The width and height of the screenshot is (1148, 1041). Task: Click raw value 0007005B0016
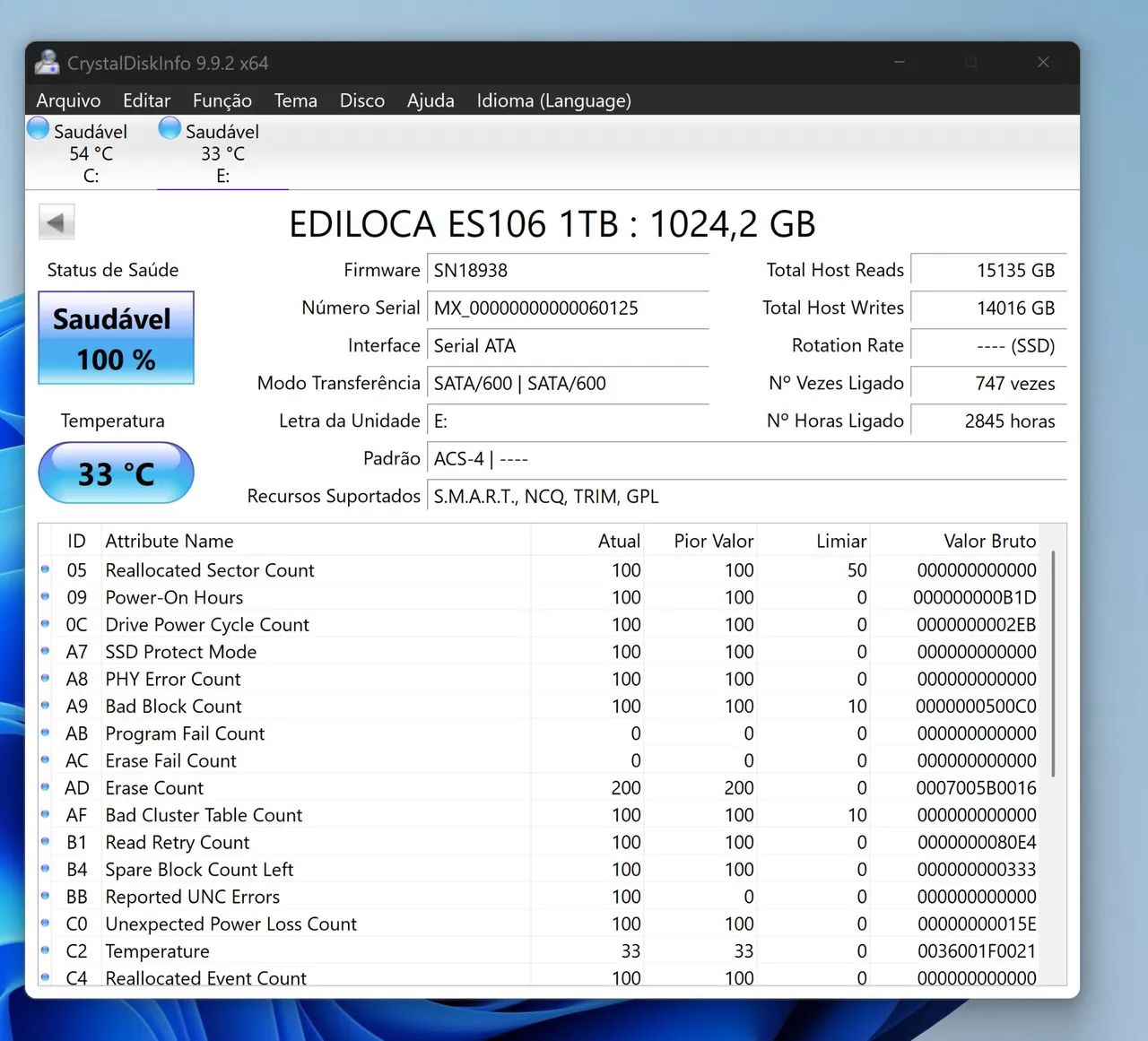coord(976,788)
